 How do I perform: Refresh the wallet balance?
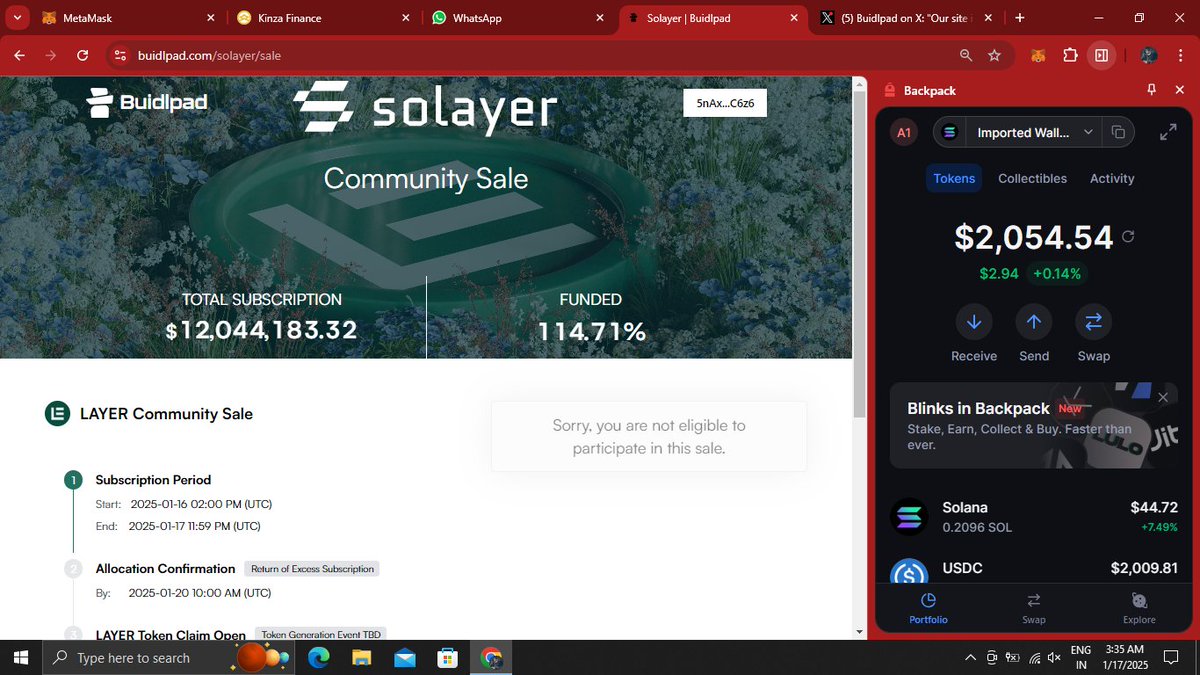[x=1128, y=237]
